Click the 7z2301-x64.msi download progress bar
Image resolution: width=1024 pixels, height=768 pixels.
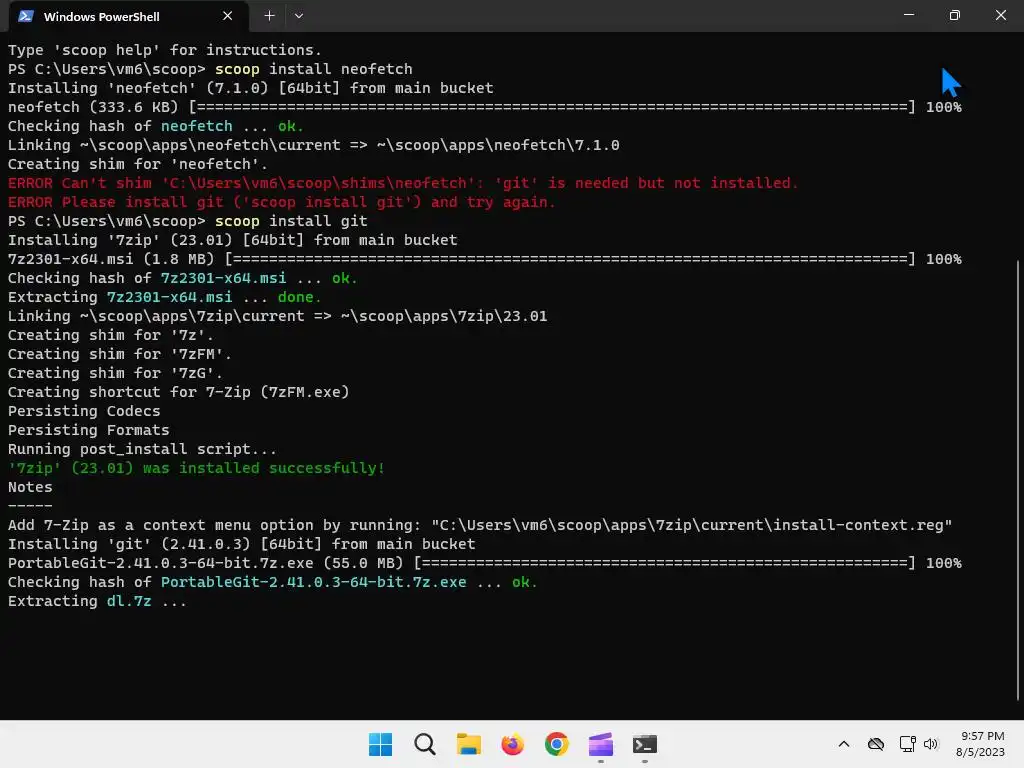click(570, 259)
